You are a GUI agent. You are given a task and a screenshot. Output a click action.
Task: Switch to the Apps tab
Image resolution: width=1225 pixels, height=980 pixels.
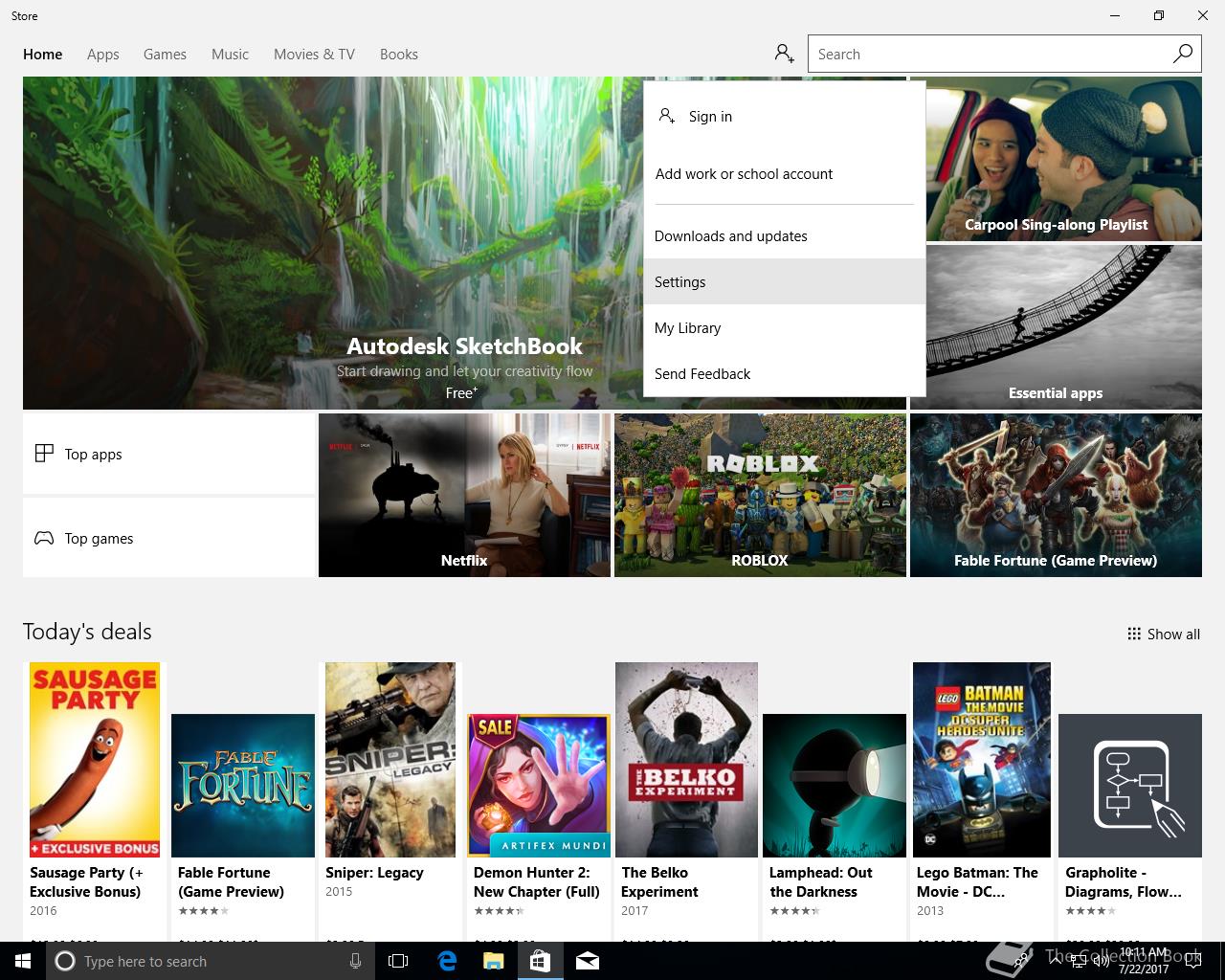coord(103,55)
